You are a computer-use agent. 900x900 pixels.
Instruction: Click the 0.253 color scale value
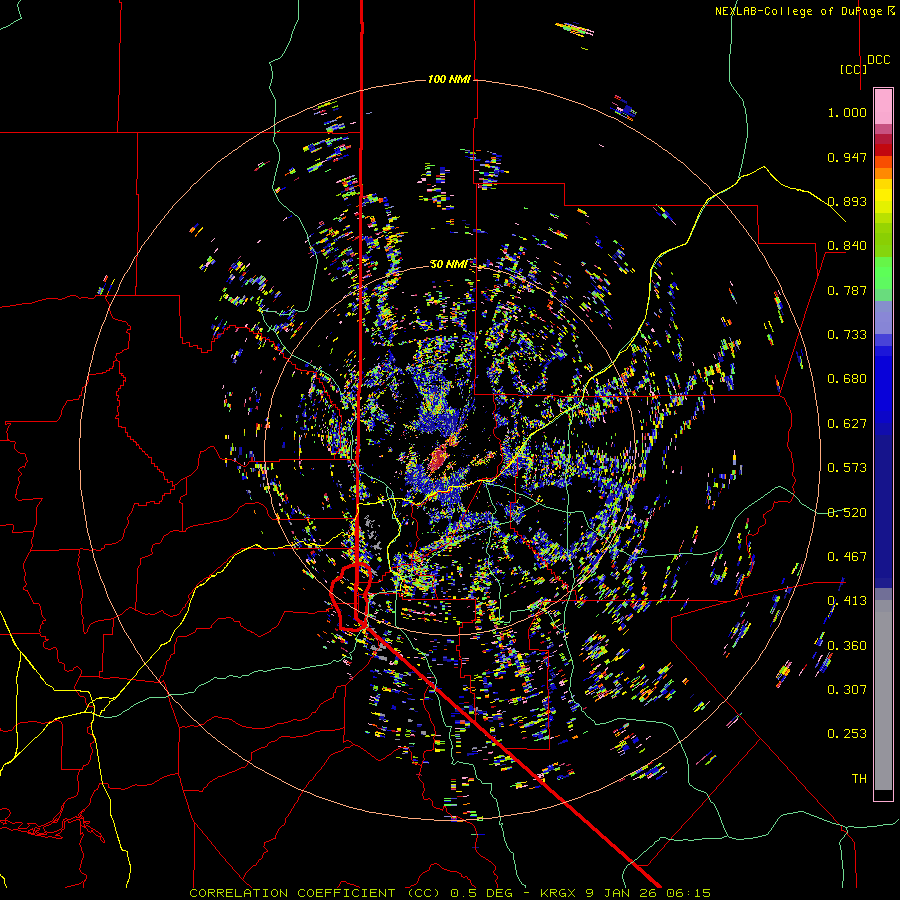pyautogui.click(x=847, y=734)
